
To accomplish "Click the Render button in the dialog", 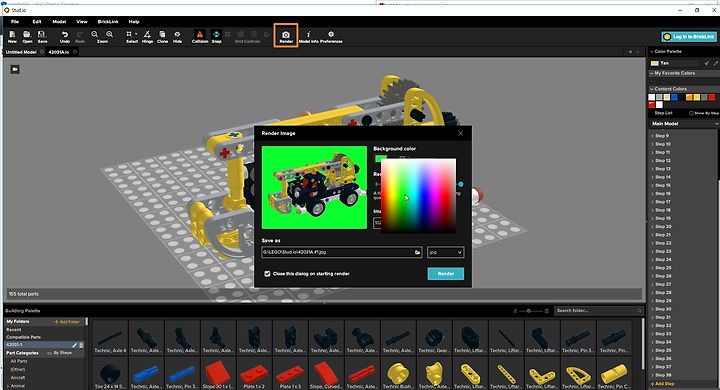I will tap(445, 274).
